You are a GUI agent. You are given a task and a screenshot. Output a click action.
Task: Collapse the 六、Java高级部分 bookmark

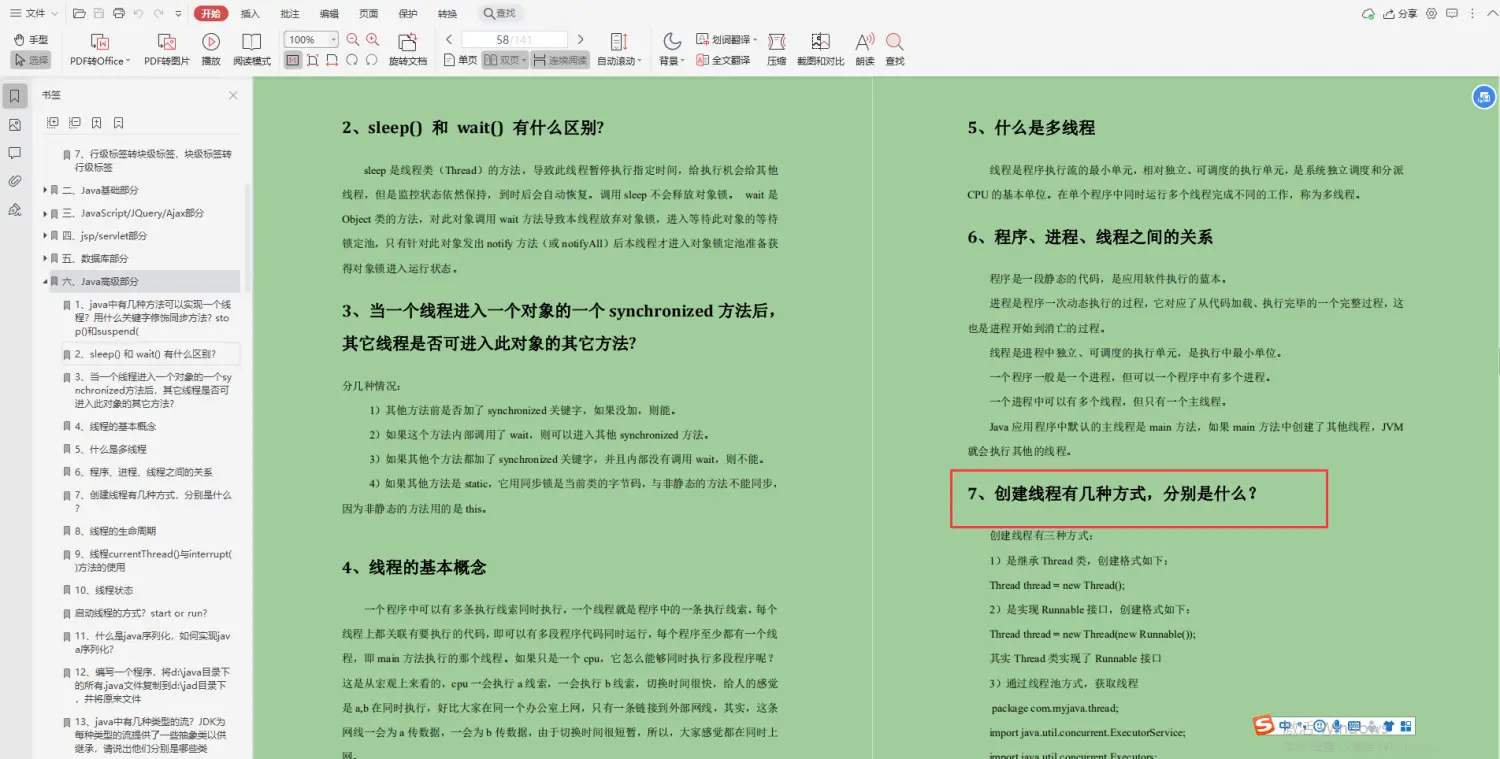[x=45, y=282]
